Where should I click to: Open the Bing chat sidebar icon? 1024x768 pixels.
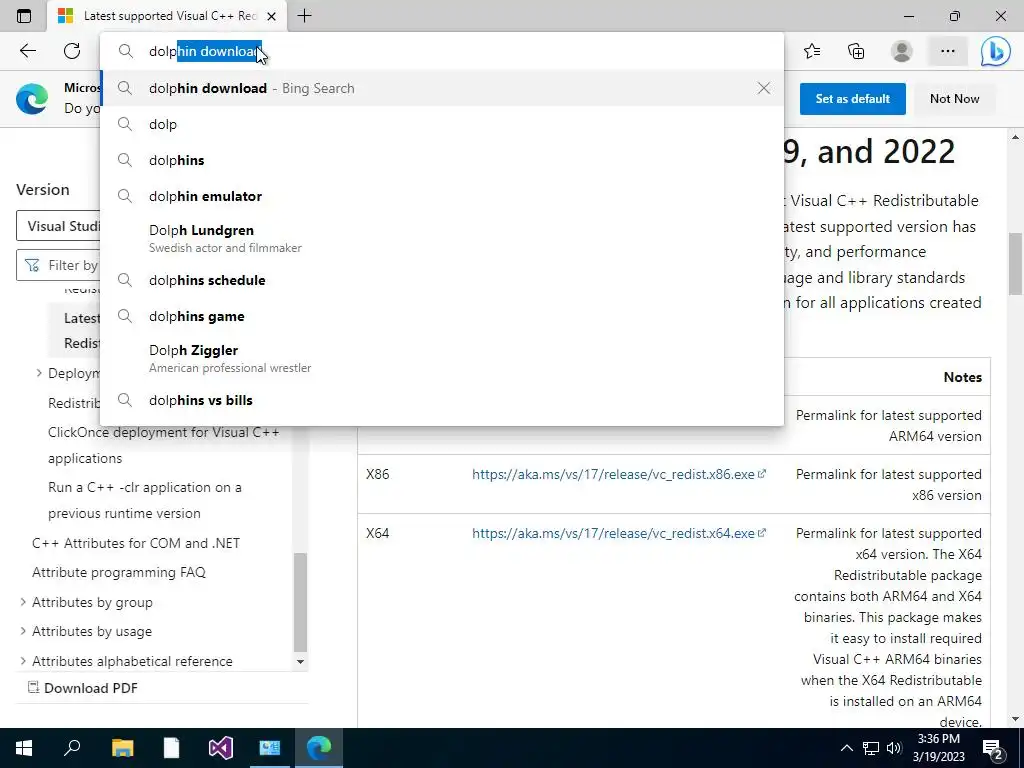tap(995, 51)
